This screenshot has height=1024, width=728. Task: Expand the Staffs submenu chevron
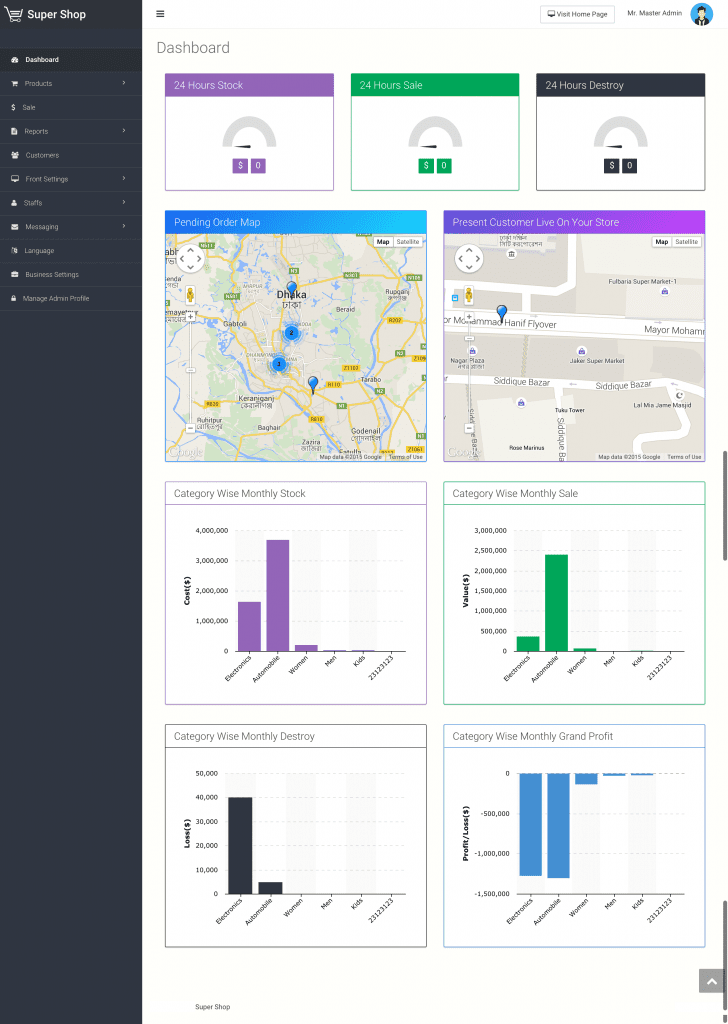[x=123, y=202]
